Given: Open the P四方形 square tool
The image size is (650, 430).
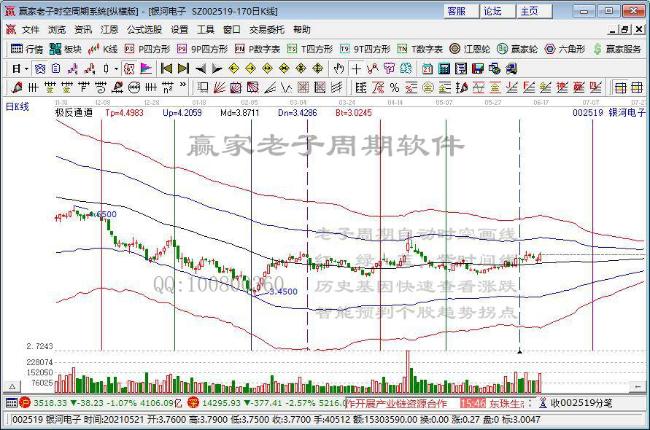Looking at the screenshot, I should 147,49.
